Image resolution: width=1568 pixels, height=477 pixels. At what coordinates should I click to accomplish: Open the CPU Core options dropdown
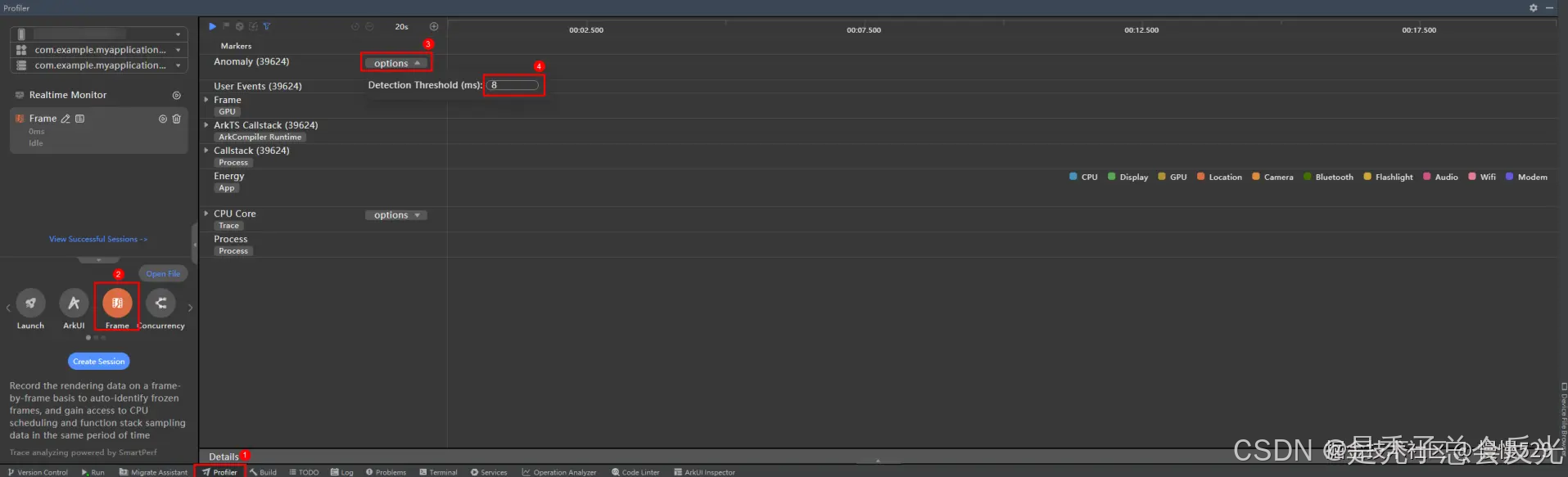coord(396,215)
